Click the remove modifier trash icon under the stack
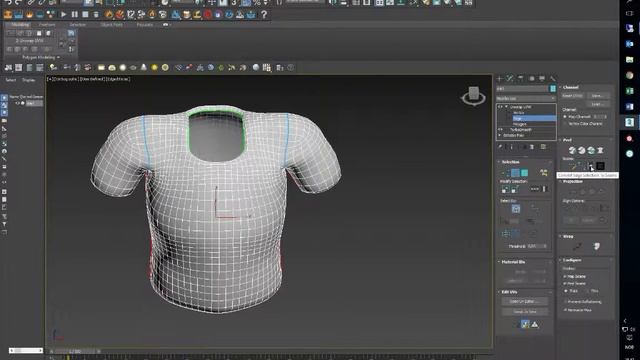 point(532,147)
